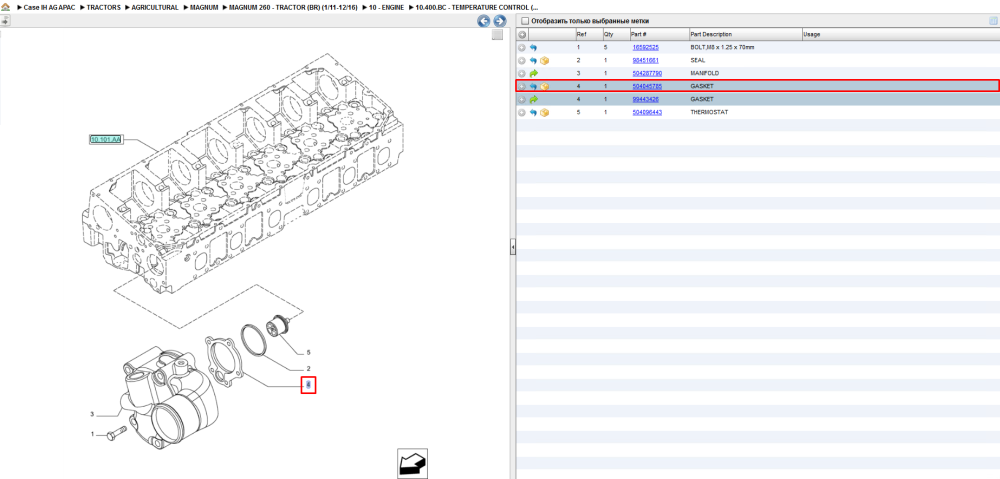Image resolution: width=1000 pixels, height=479 pixels.
Task: Click small square button at diagram's top-right corner
Action: [497, 35]
